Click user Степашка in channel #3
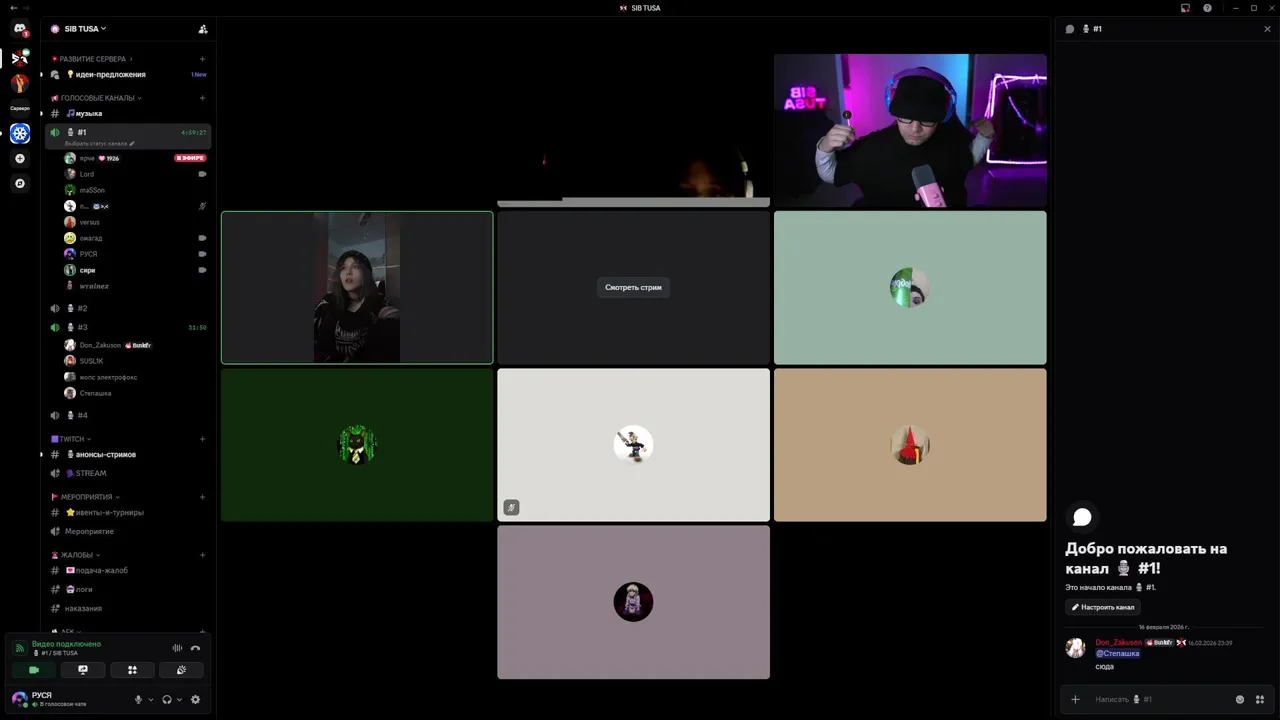Screen dimensions: 1280x720 [x=135, y=393]
